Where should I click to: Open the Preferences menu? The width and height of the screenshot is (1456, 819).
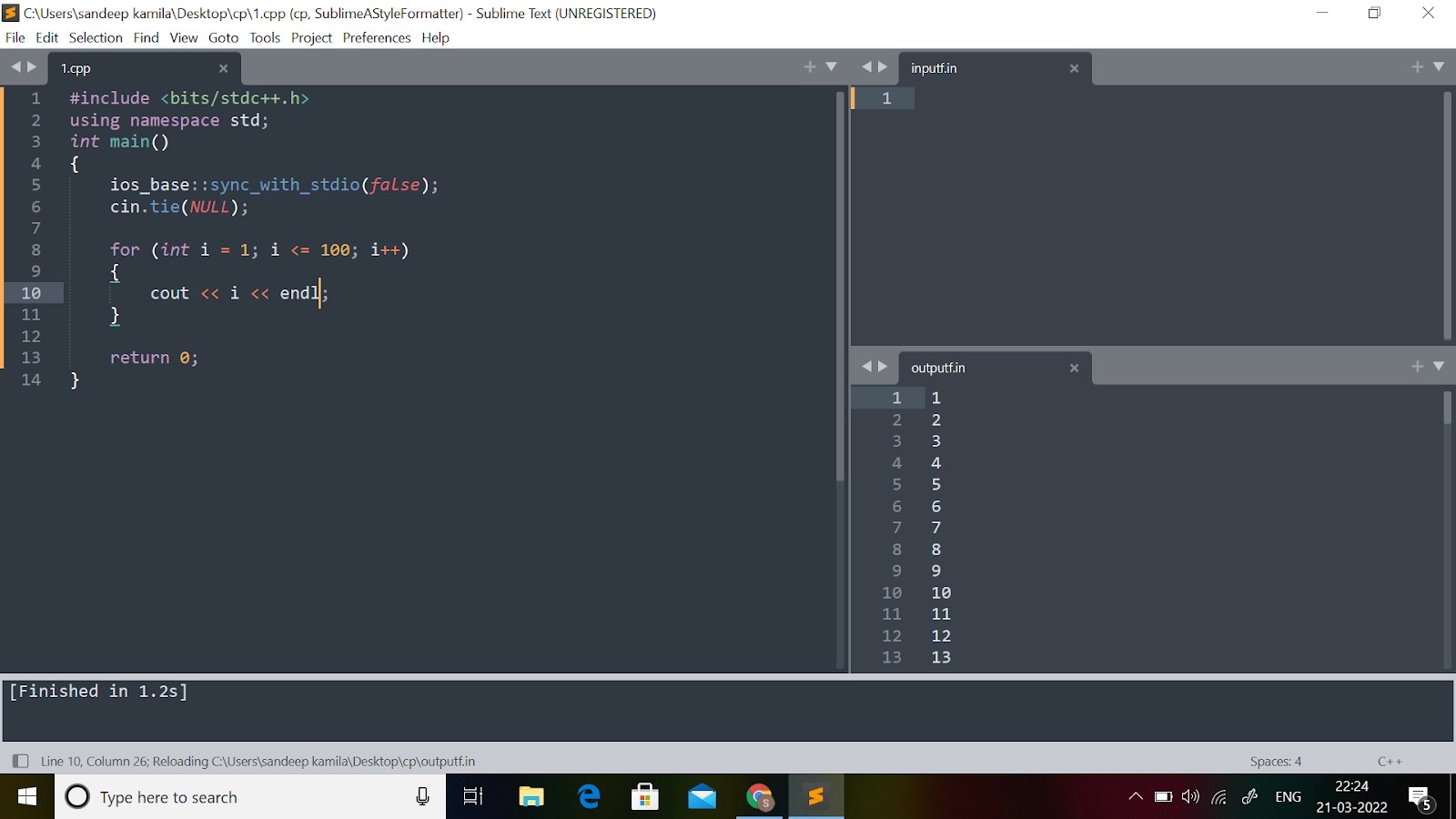tap(377, 37)
